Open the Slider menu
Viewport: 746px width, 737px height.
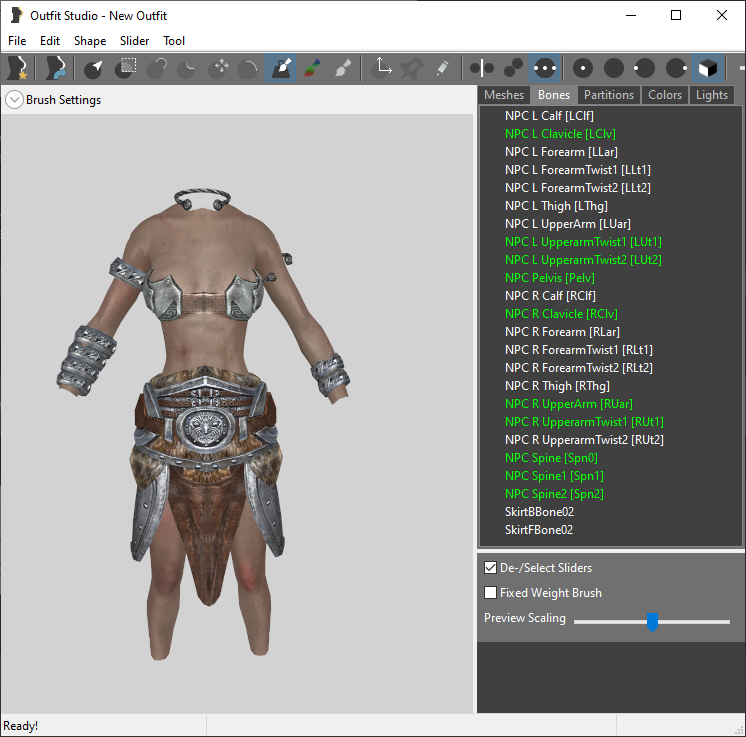(135, 41)
